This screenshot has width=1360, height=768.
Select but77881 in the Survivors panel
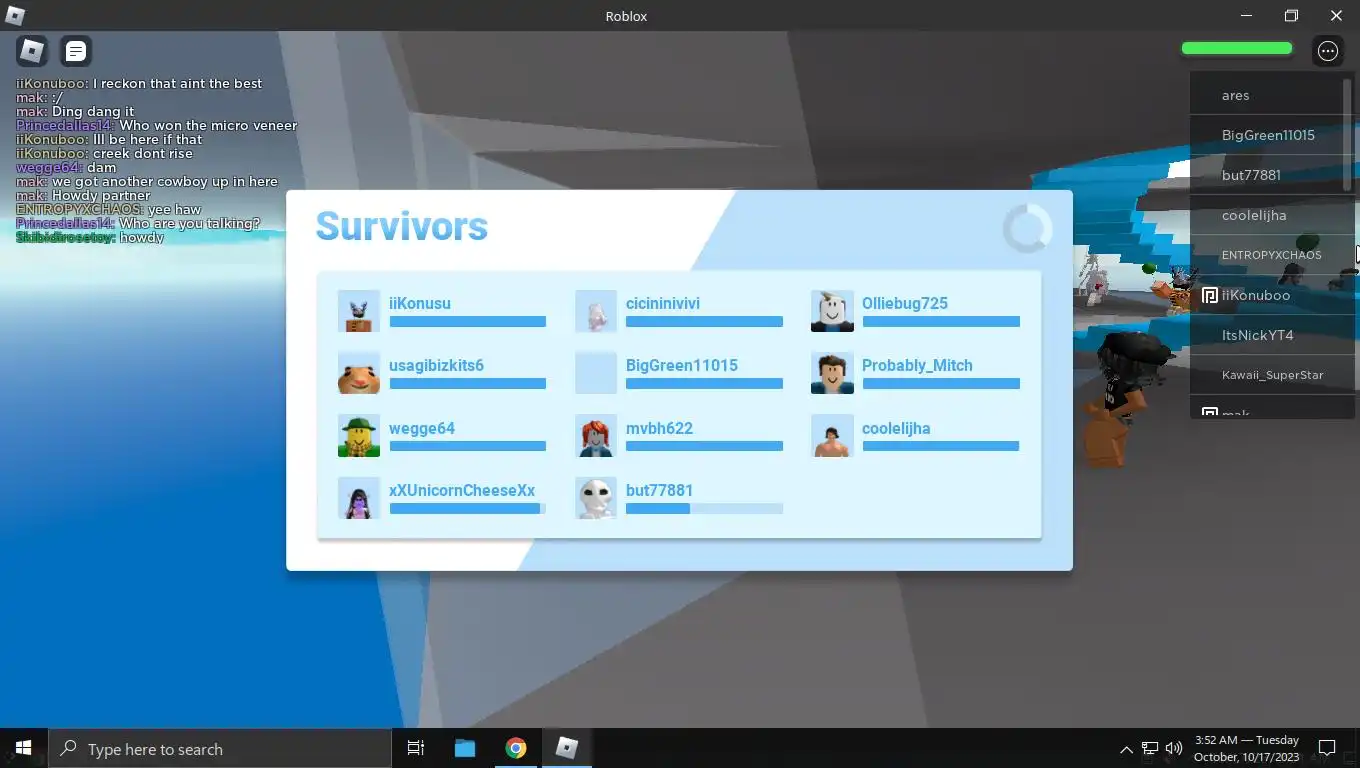tap(659, 490)
